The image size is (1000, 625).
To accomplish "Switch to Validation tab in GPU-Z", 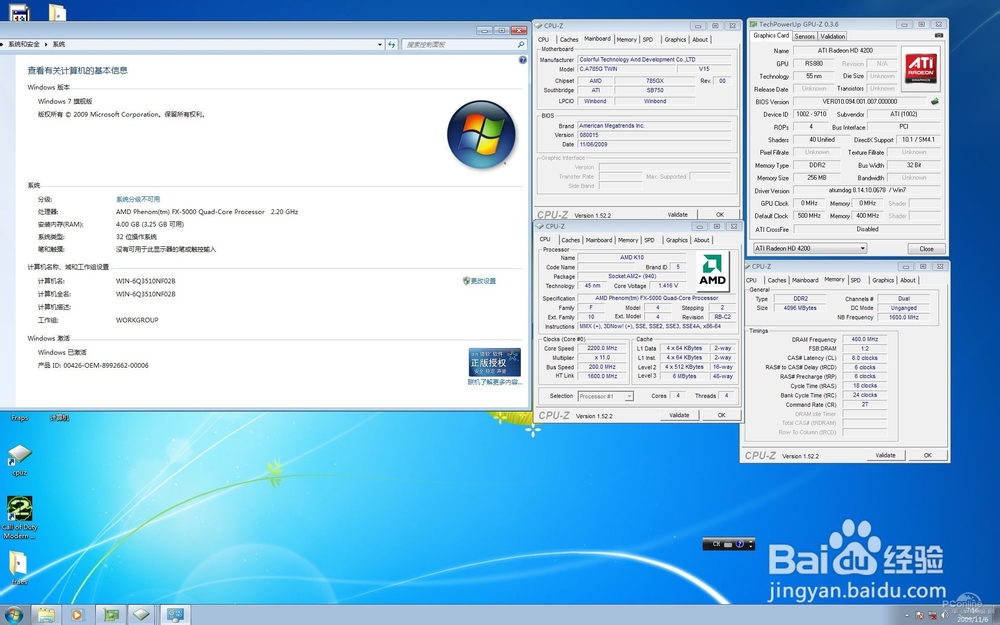I will (x=832, y=36).
